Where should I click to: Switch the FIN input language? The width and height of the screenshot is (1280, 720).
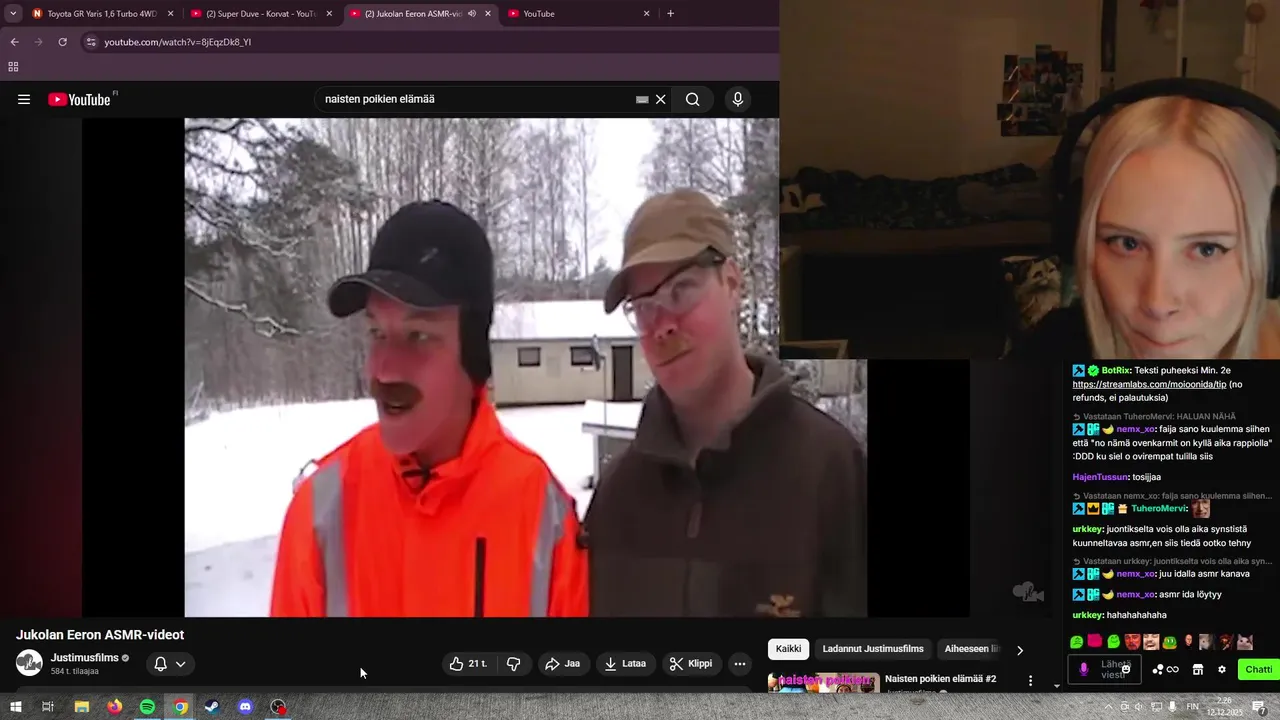(x=1195, y=707)
